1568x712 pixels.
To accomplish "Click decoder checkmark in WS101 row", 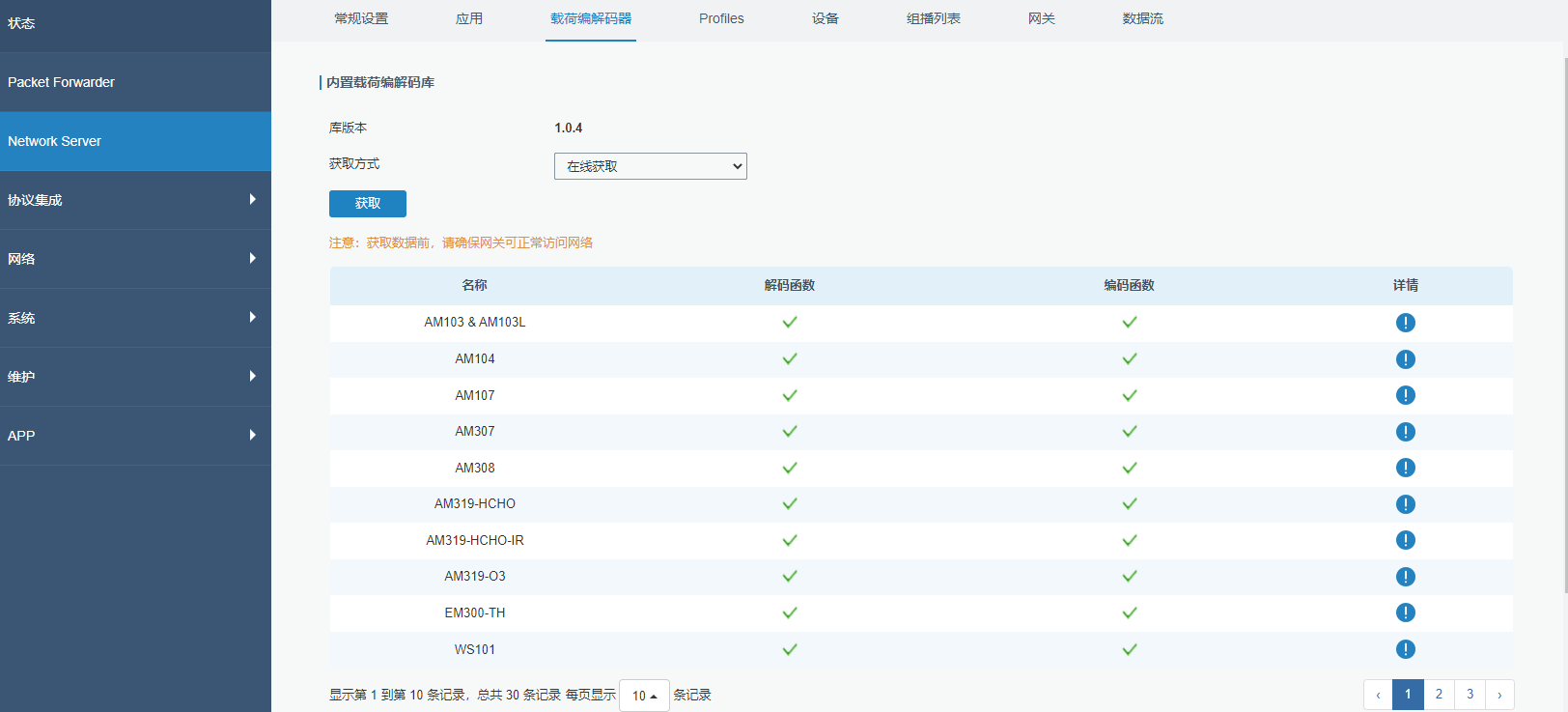I will (790, 649).
